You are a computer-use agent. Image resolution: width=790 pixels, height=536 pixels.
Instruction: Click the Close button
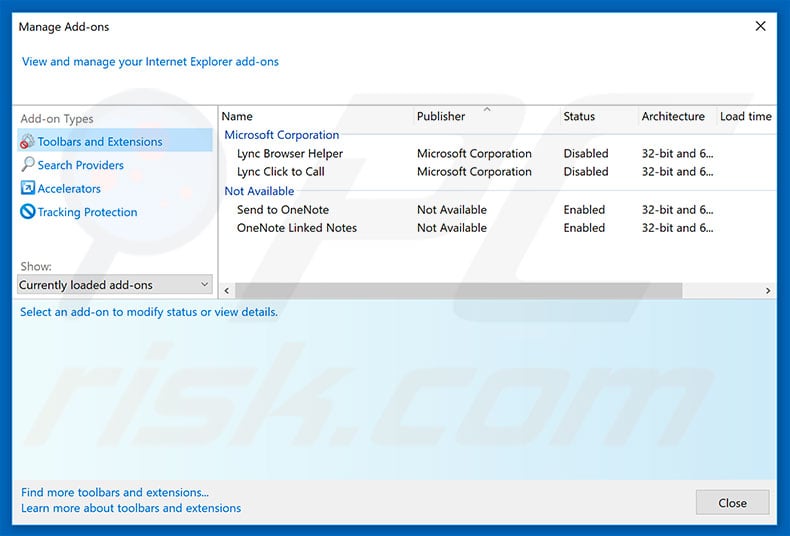[x=733, y=503]
